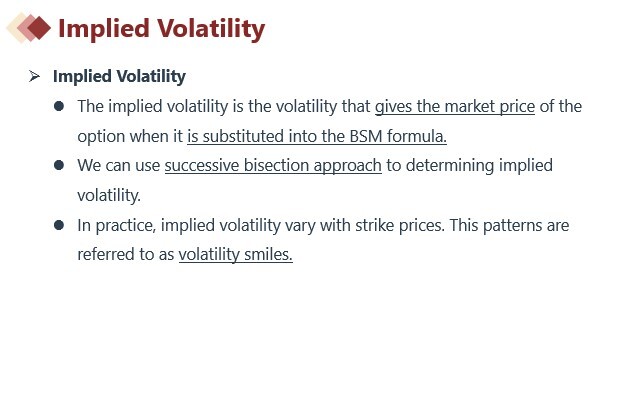Image resolution: width=639 pixels, height=418 pixels.
Task: Open the underlined 'gives the market price' text
Action: pyautogui.click(x=455, y=107)
